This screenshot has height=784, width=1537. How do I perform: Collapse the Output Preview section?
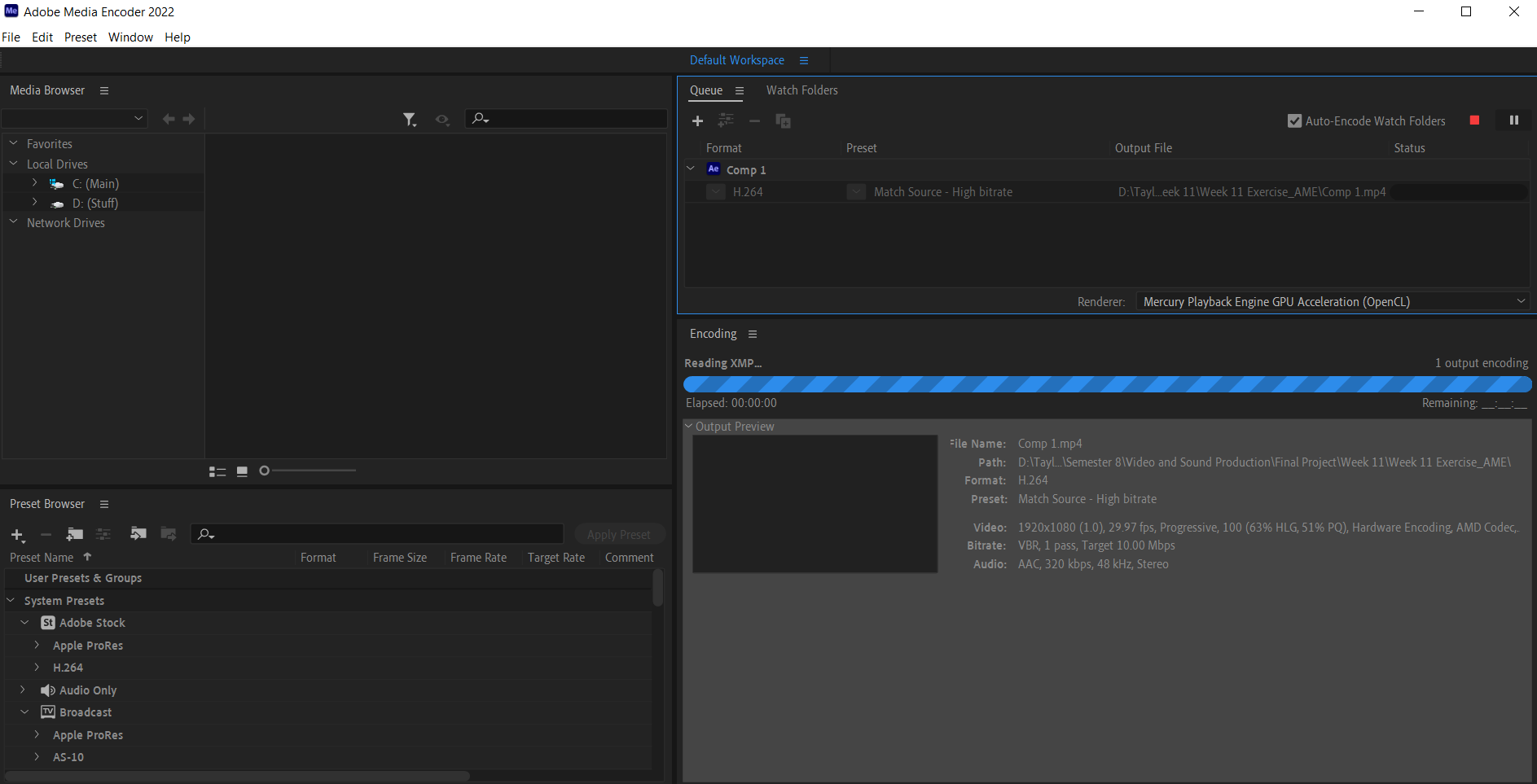(688, 427)
